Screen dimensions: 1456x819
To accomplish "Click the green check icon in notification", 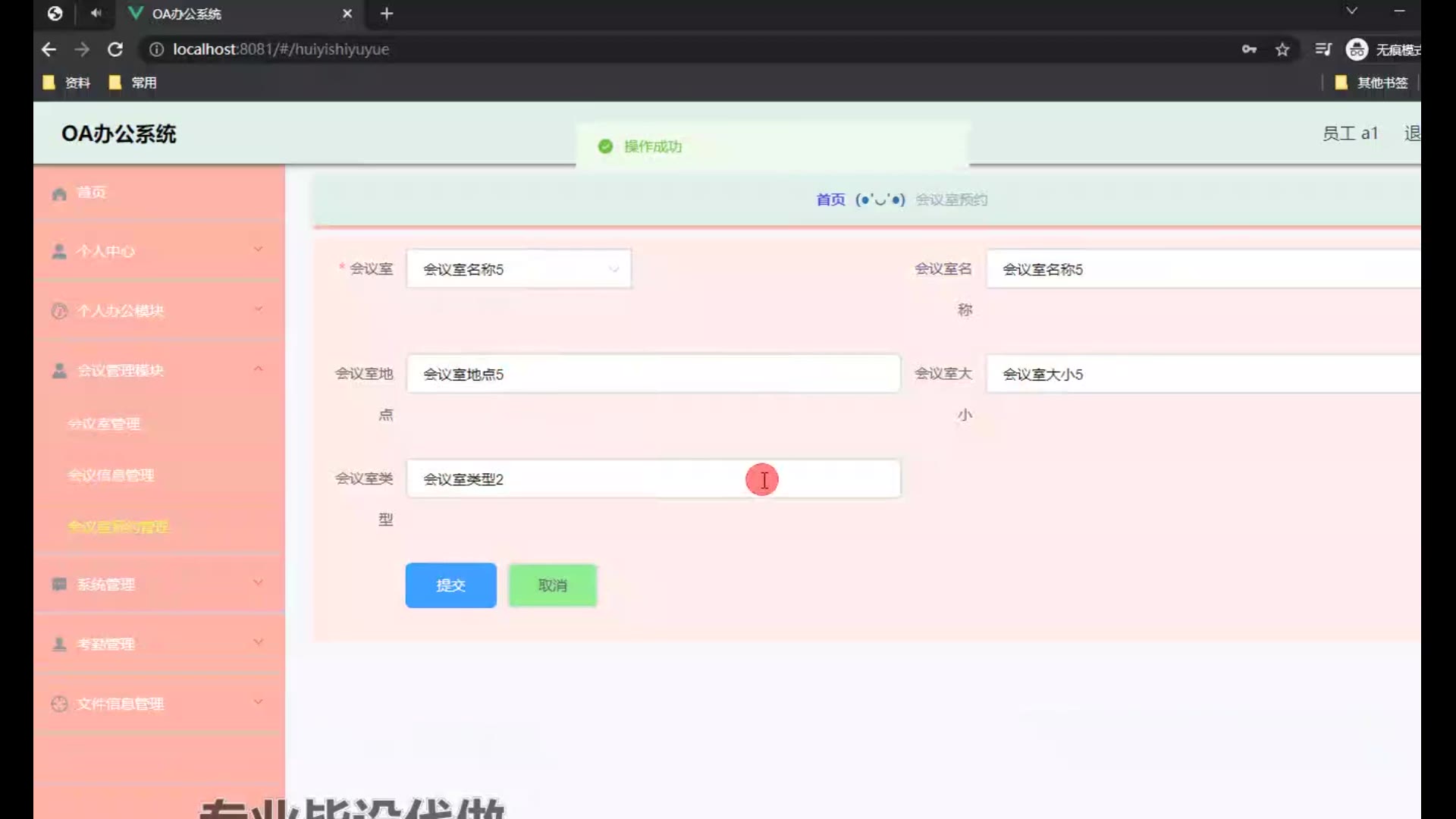I will [605, 146].
